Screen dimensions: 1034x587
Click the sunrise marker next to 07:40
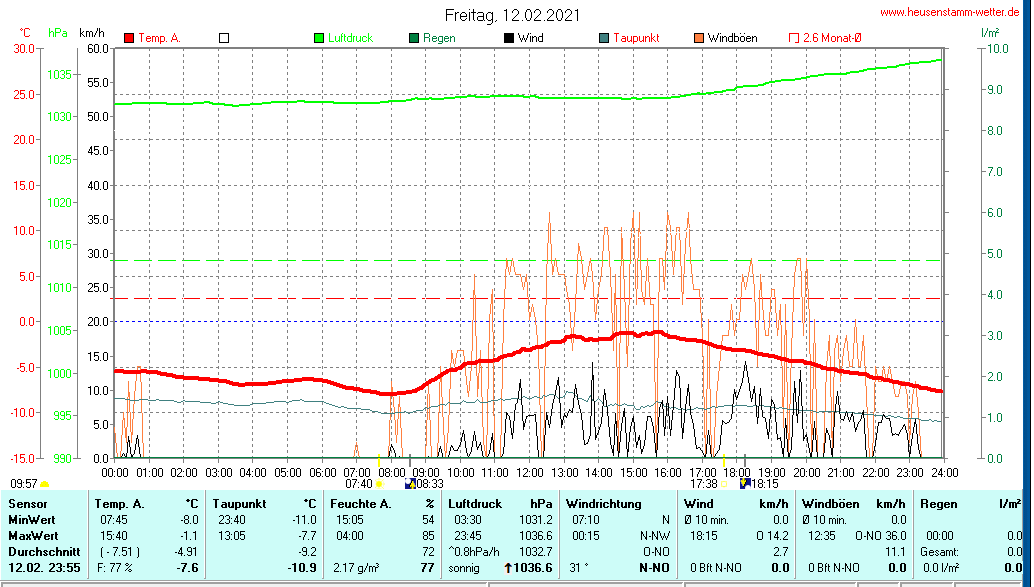[x=379, y=484]
